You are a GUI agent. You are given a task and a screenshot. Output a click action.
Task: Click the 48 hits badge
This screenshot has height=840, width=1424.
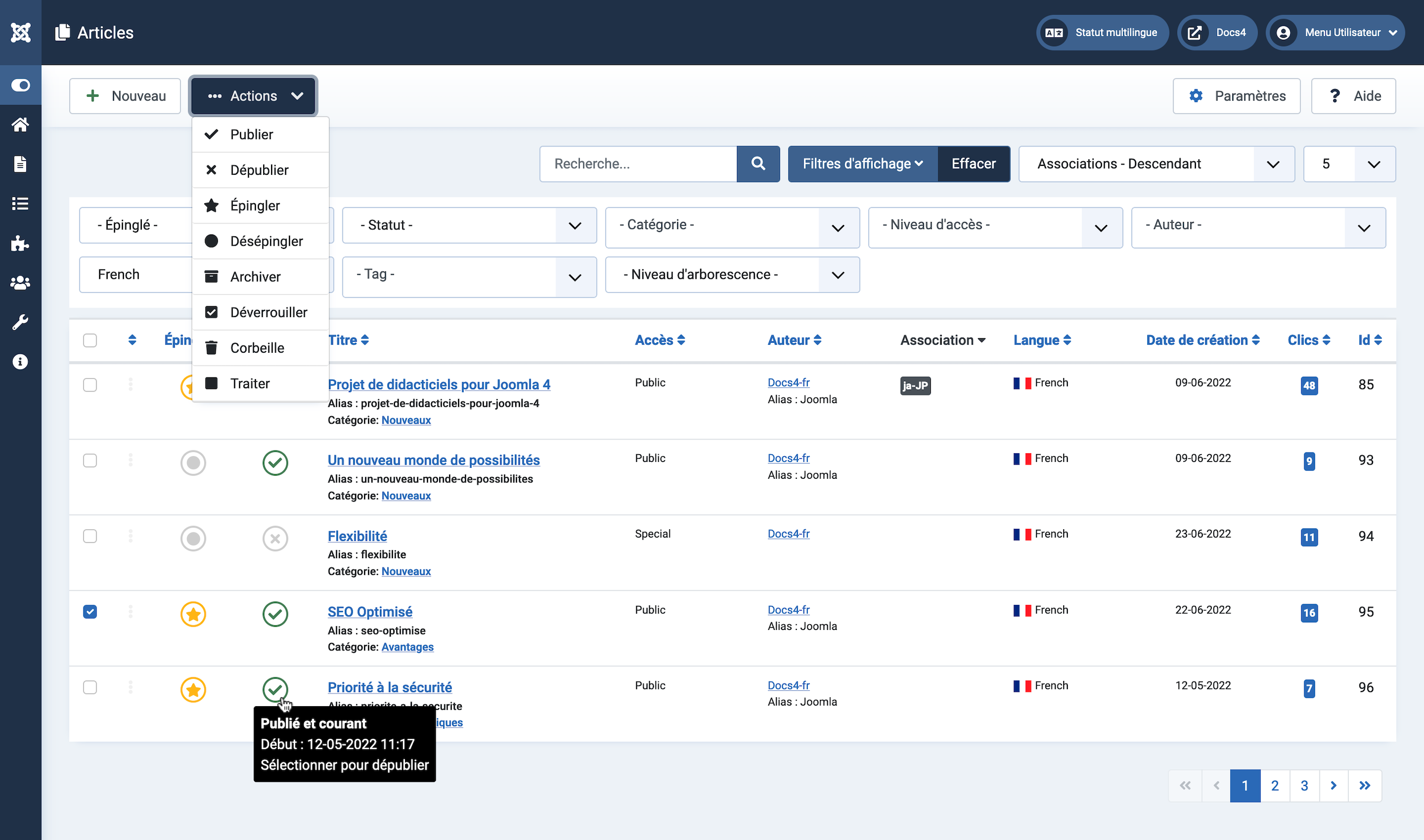pyautogui.click(x=1309, y=385)
